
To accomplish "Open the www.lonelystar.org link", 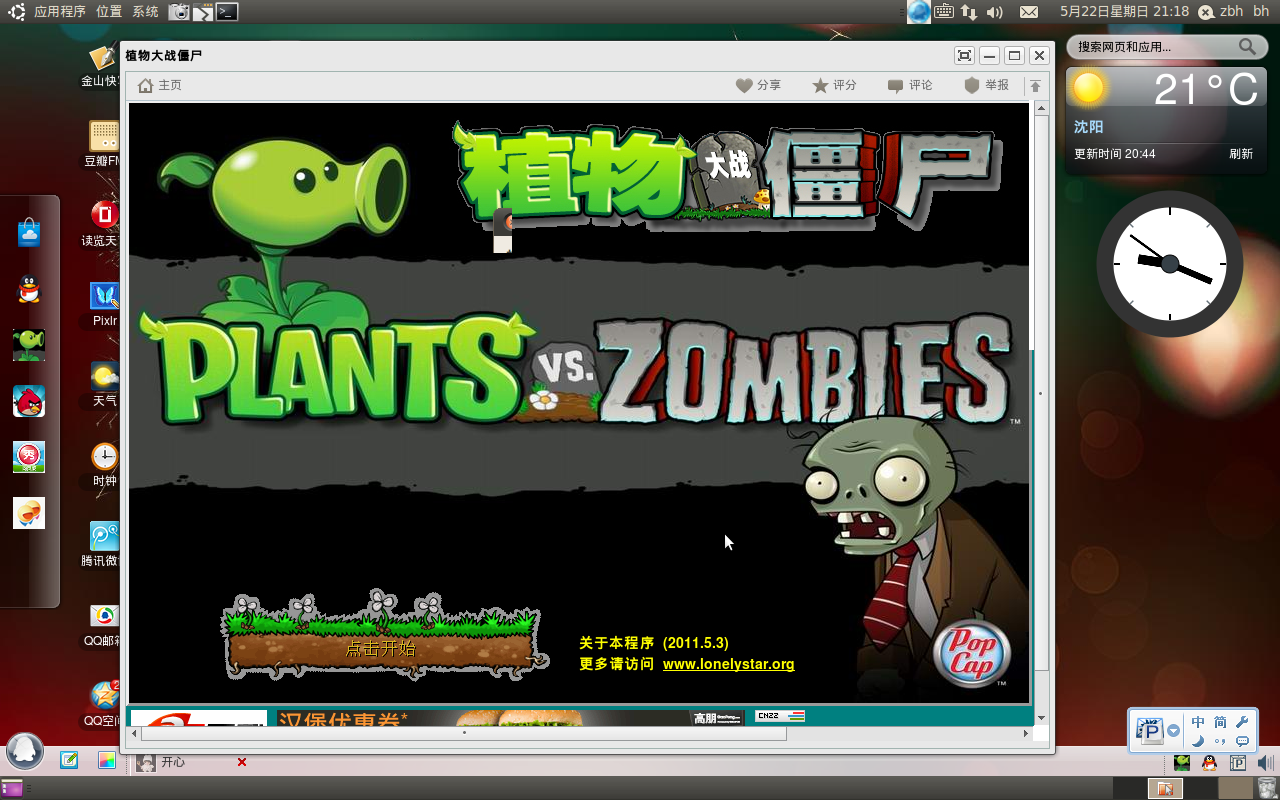I will 728,664.
